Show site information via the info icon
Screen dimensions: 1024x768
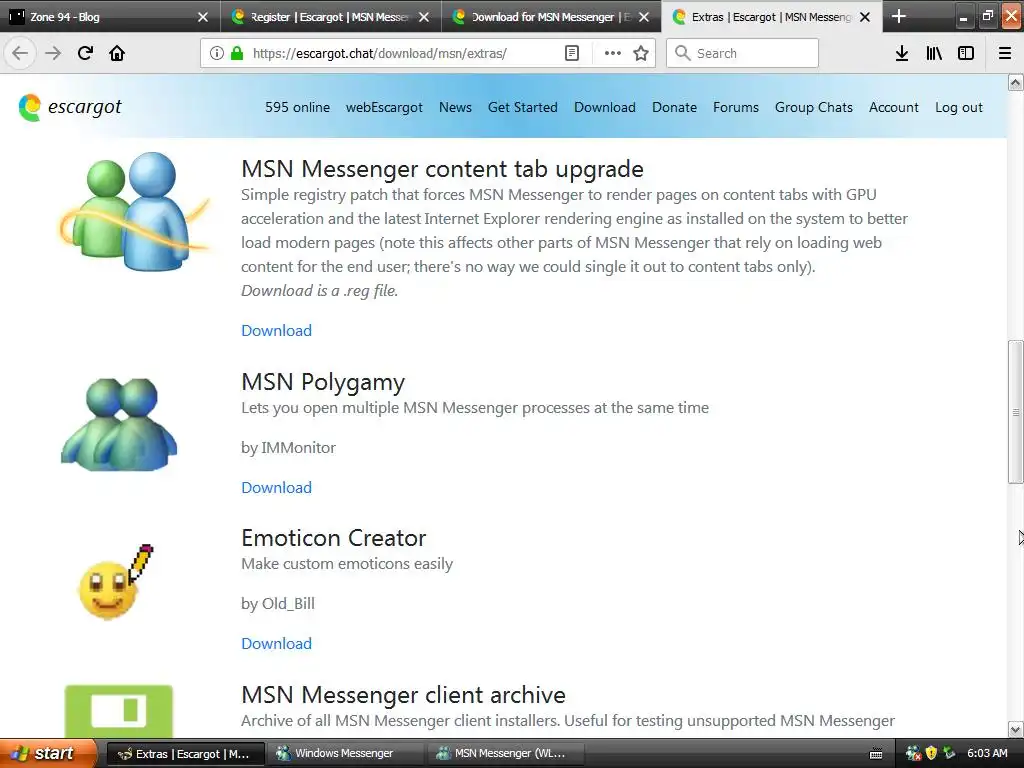(x=217, y=53)
